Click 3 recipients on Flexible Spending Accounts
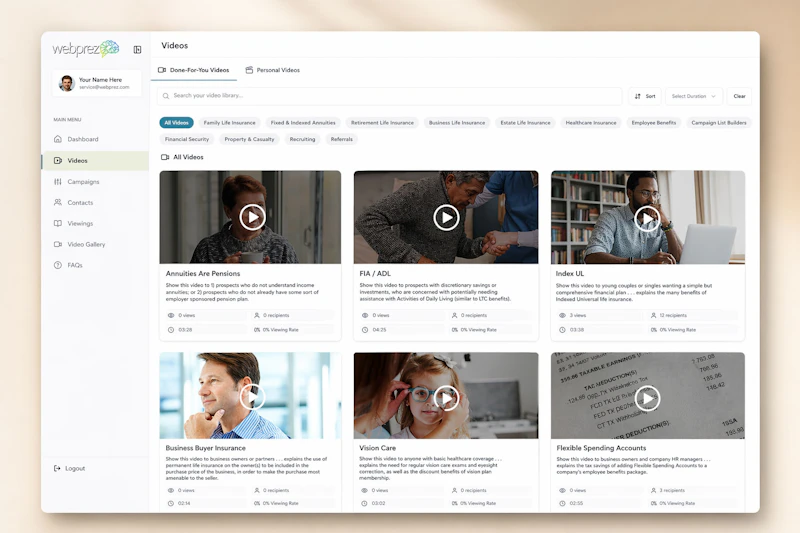 pos(667,490)
